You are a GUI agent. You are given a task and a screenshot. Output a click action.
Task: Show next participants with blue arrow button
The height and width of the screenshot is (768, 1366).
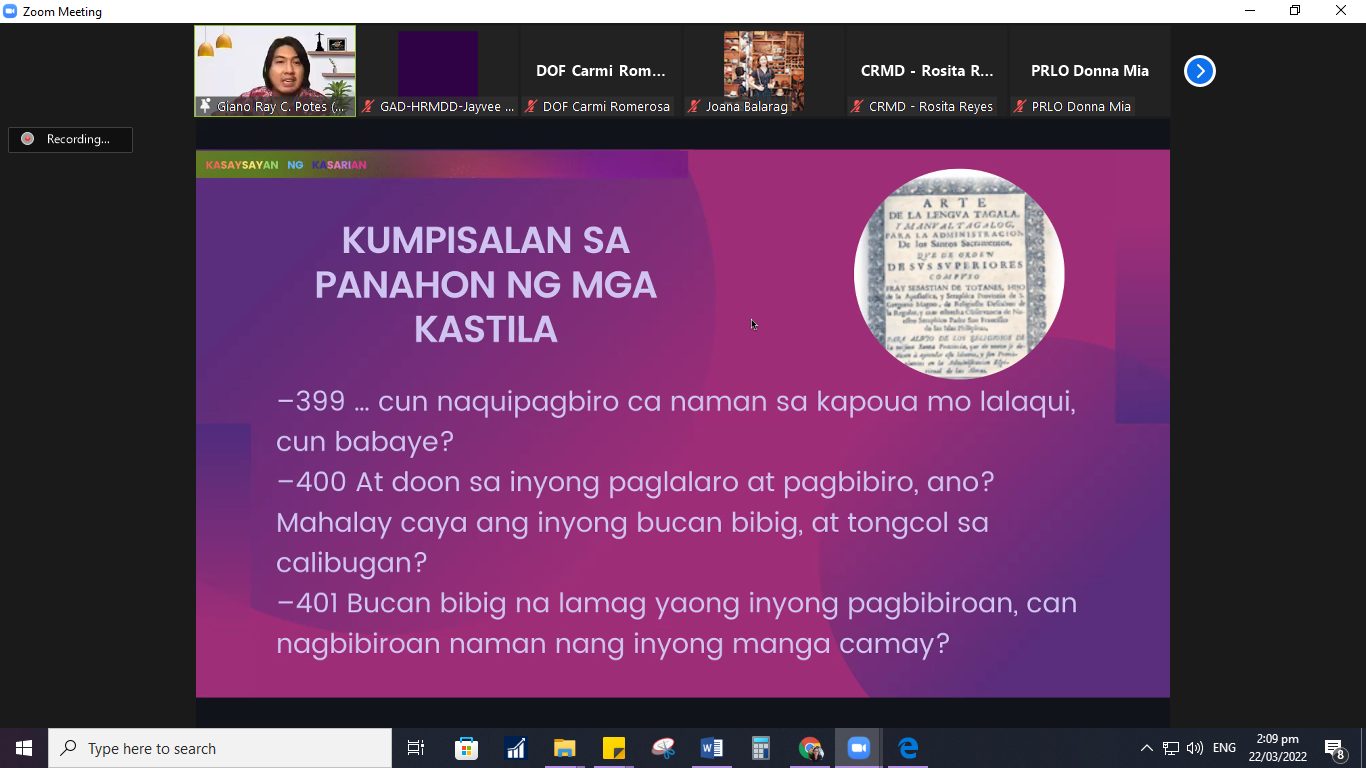tap(1199, 71)
